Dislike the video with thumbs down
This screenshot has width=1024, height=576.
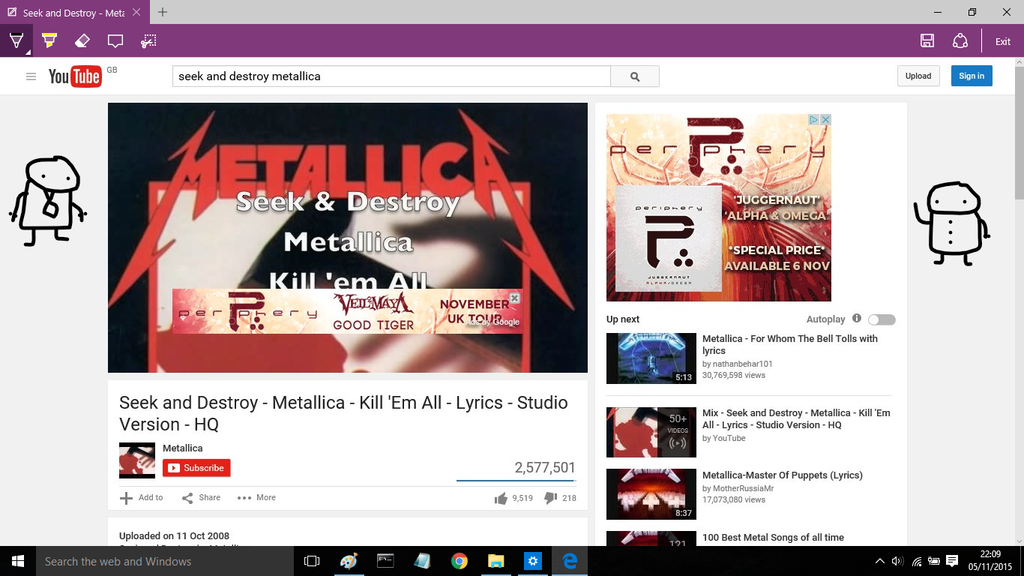point(550,498)
